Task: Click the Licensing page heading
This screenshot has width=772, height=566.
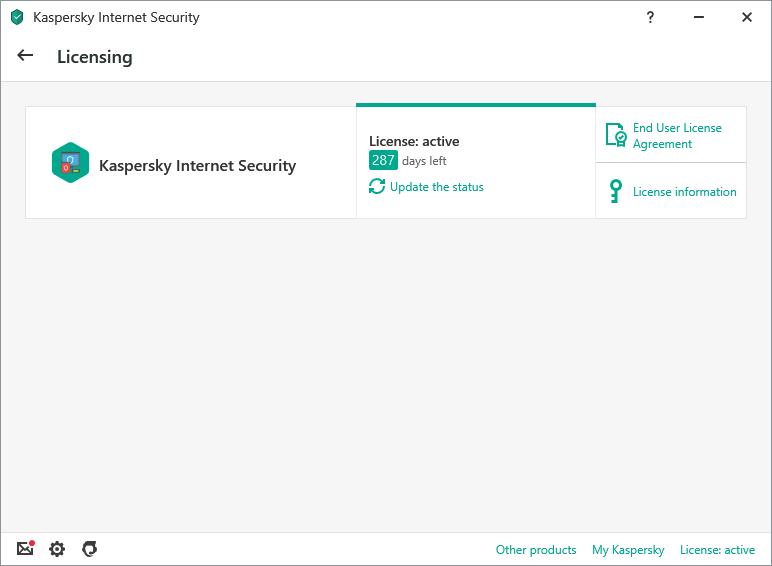Action: coord(95,57)
